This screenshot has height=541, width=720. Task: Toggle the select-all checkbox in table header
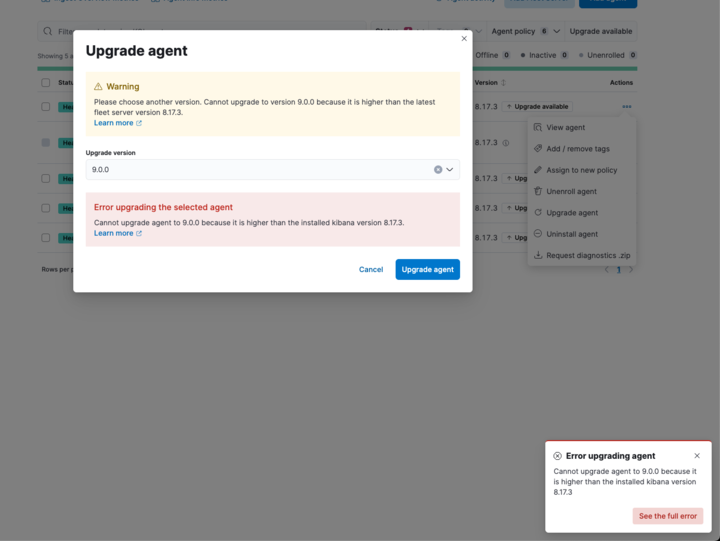click(x=45, y=83)
